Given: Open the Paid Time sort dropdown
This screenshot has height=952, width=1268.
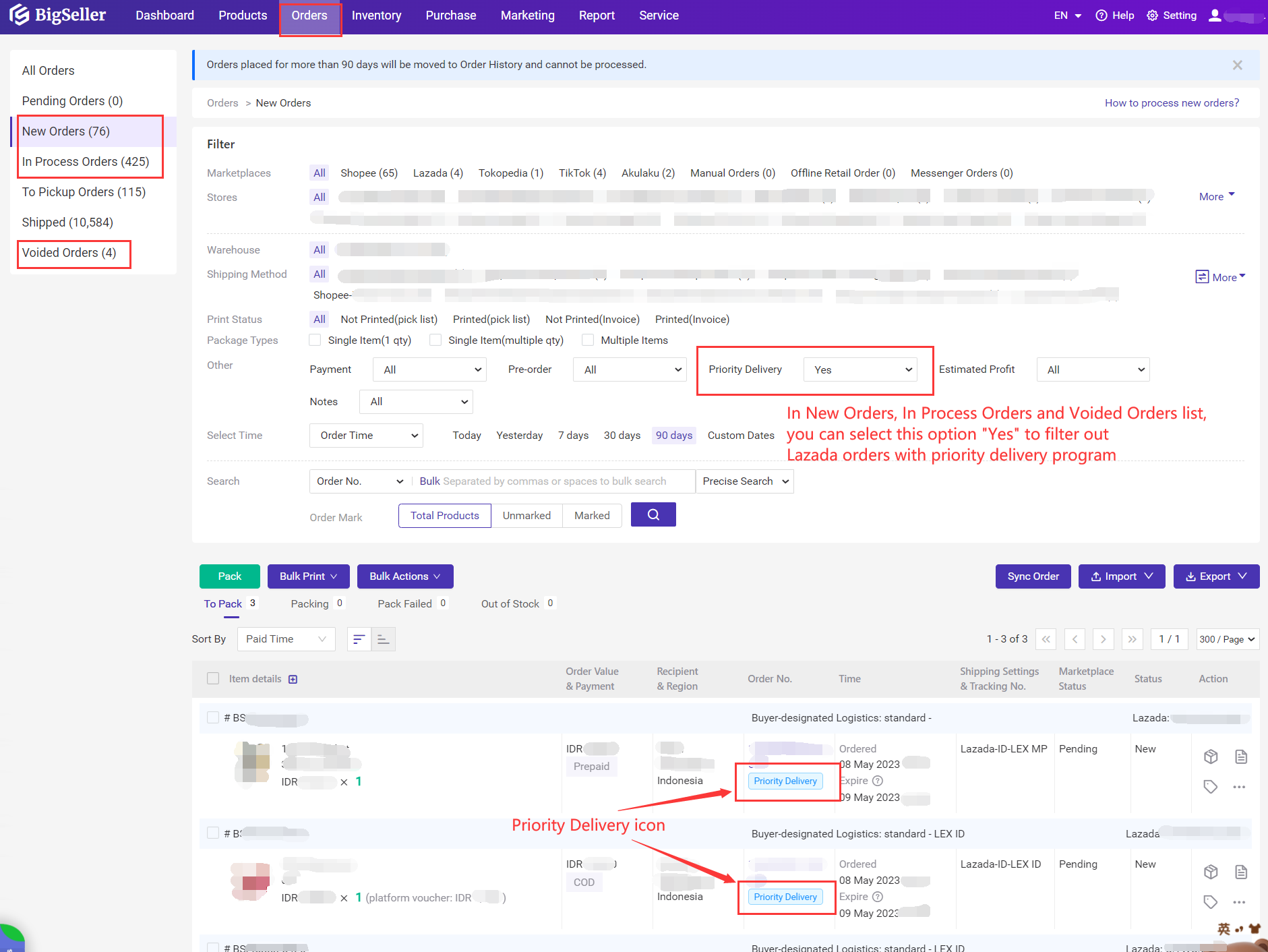Looking at the screenshot, I should pyautogui.click(x=286, y=638).
